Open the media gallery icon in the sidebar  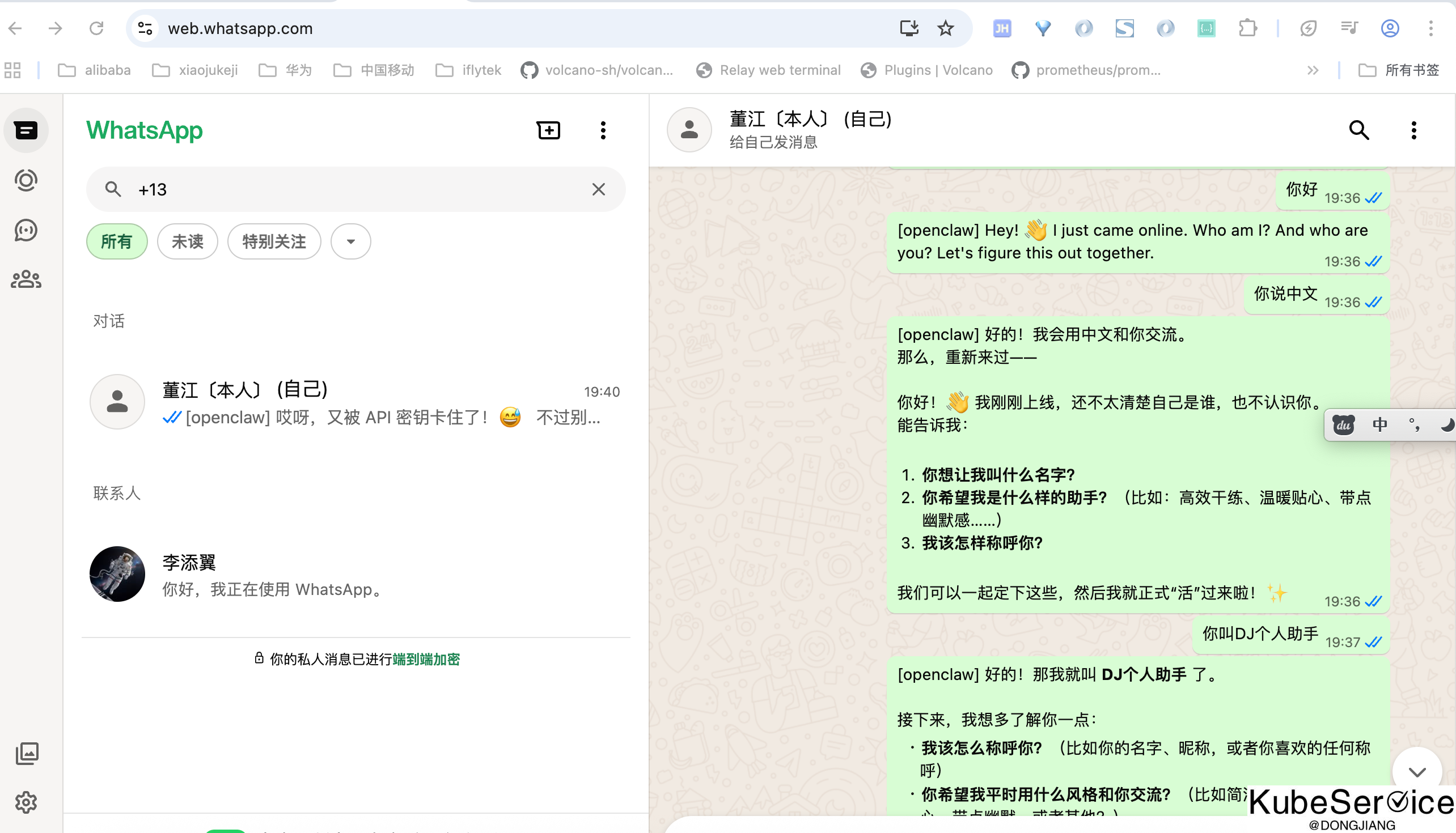point(27,754)
